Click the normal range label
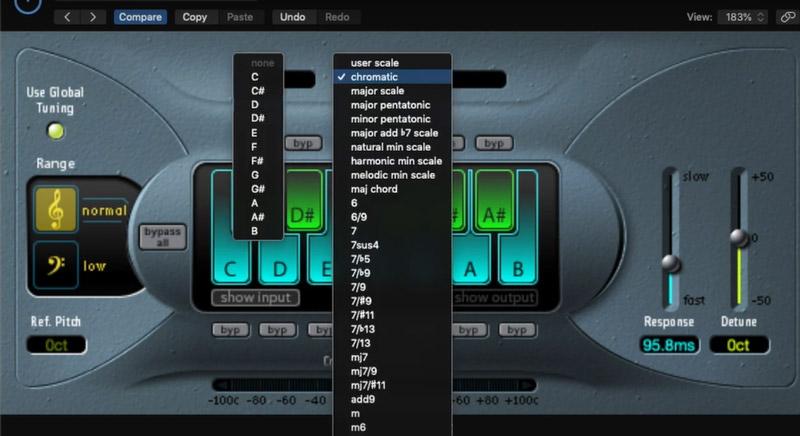Screen dimensions: 800x436 point(104,210)
